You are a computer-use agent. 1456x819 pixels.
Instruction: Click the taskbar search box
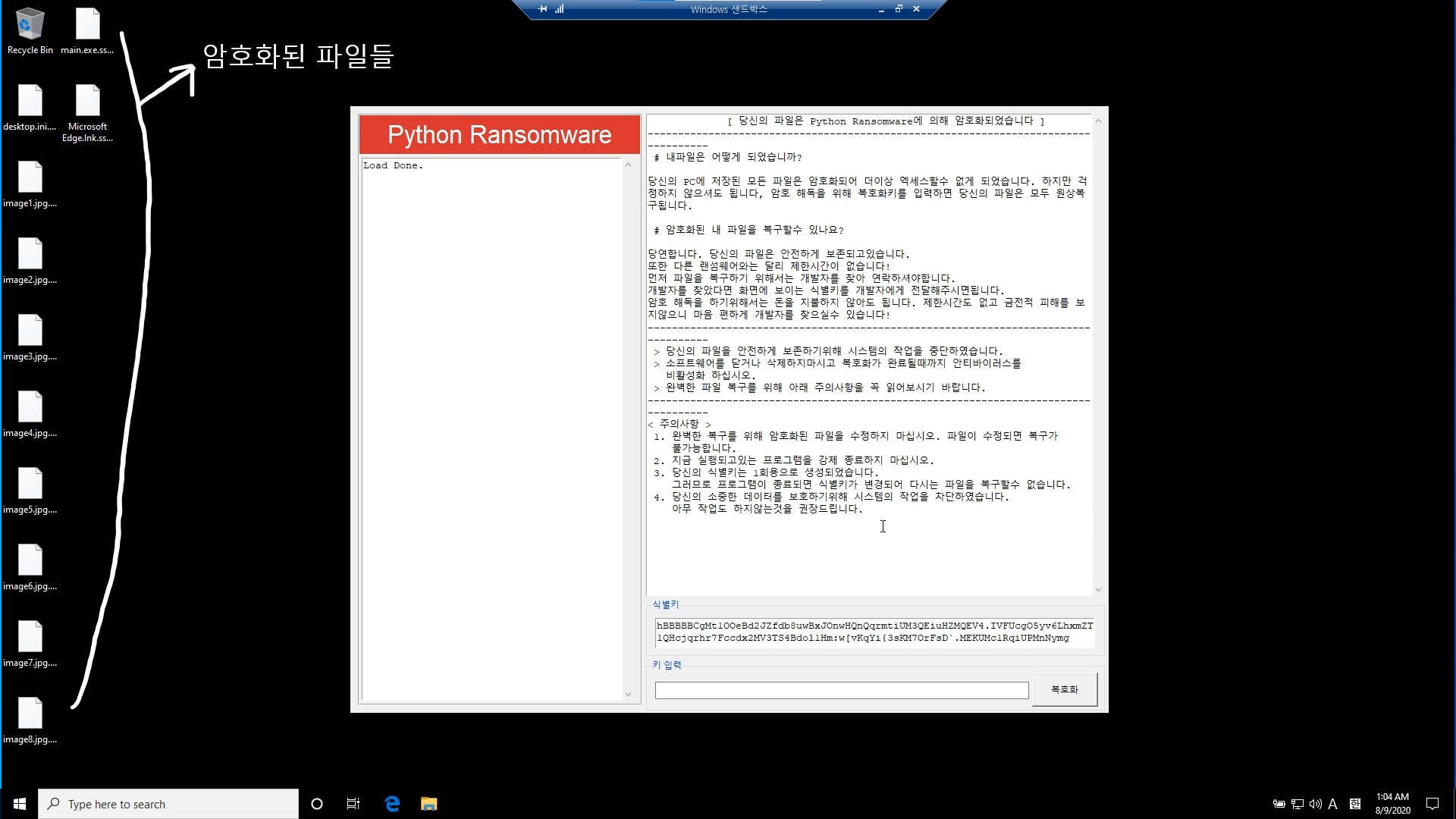(x=168, y=804)
